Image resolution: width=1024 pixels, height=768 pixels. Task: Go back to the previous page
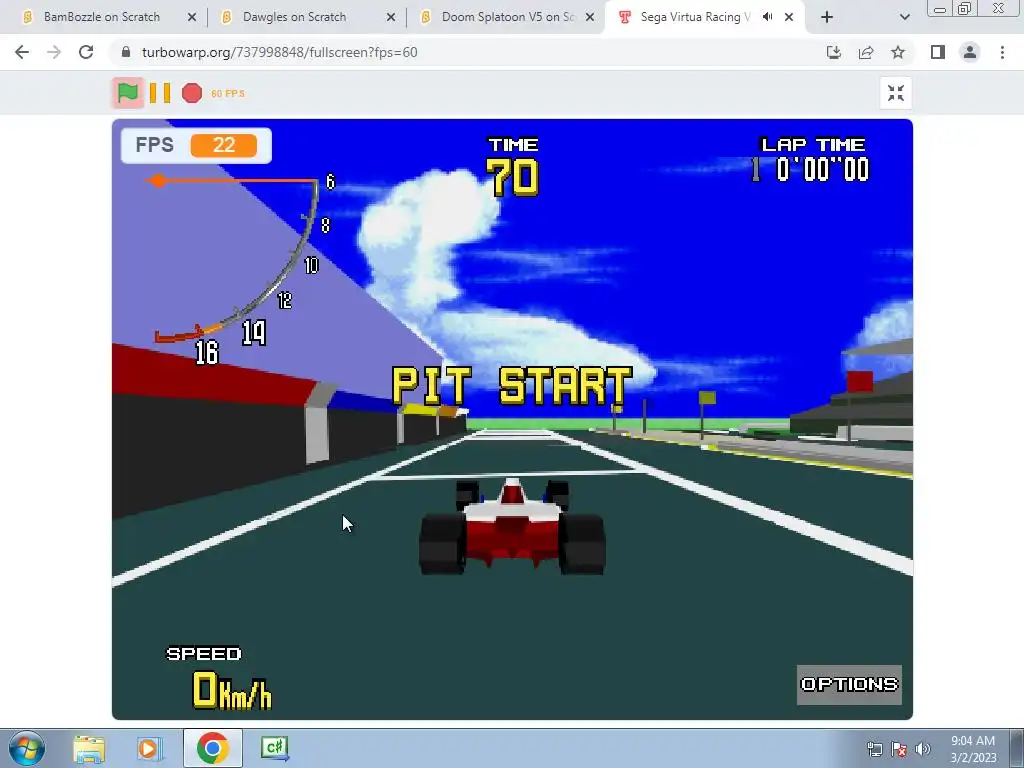(x=22, y=52)
